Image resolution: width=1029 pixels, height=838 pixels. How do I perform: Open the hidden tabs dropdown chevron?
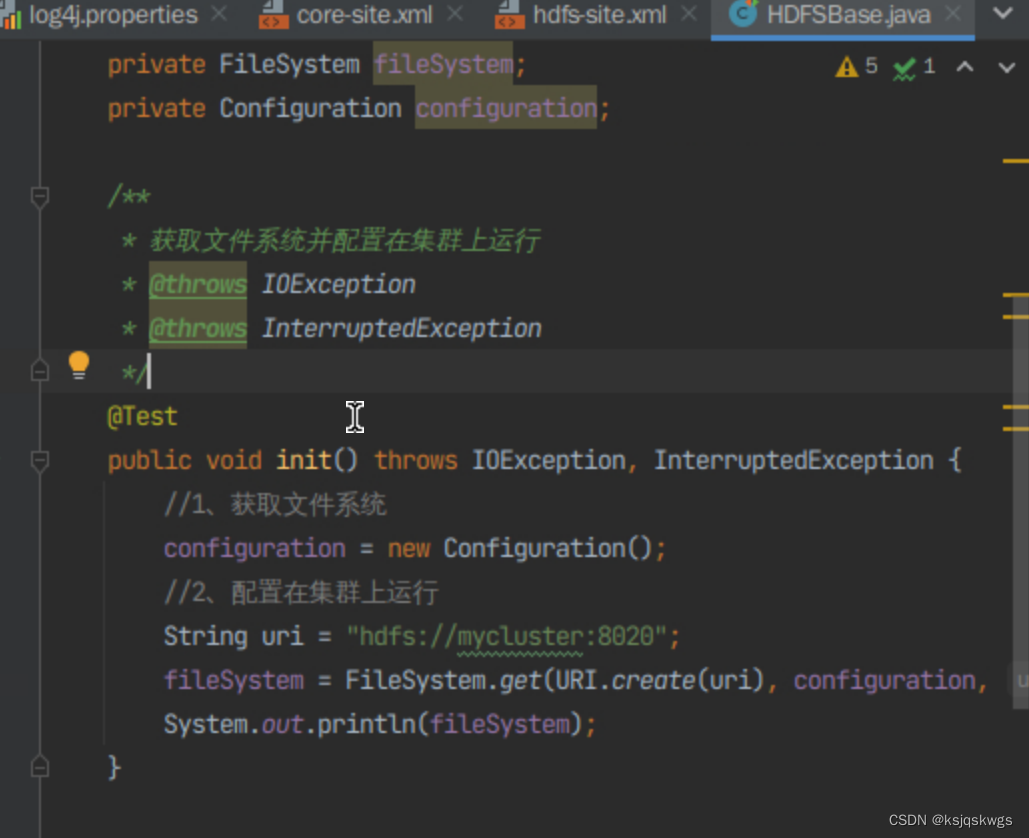[x=1005, y=15]
